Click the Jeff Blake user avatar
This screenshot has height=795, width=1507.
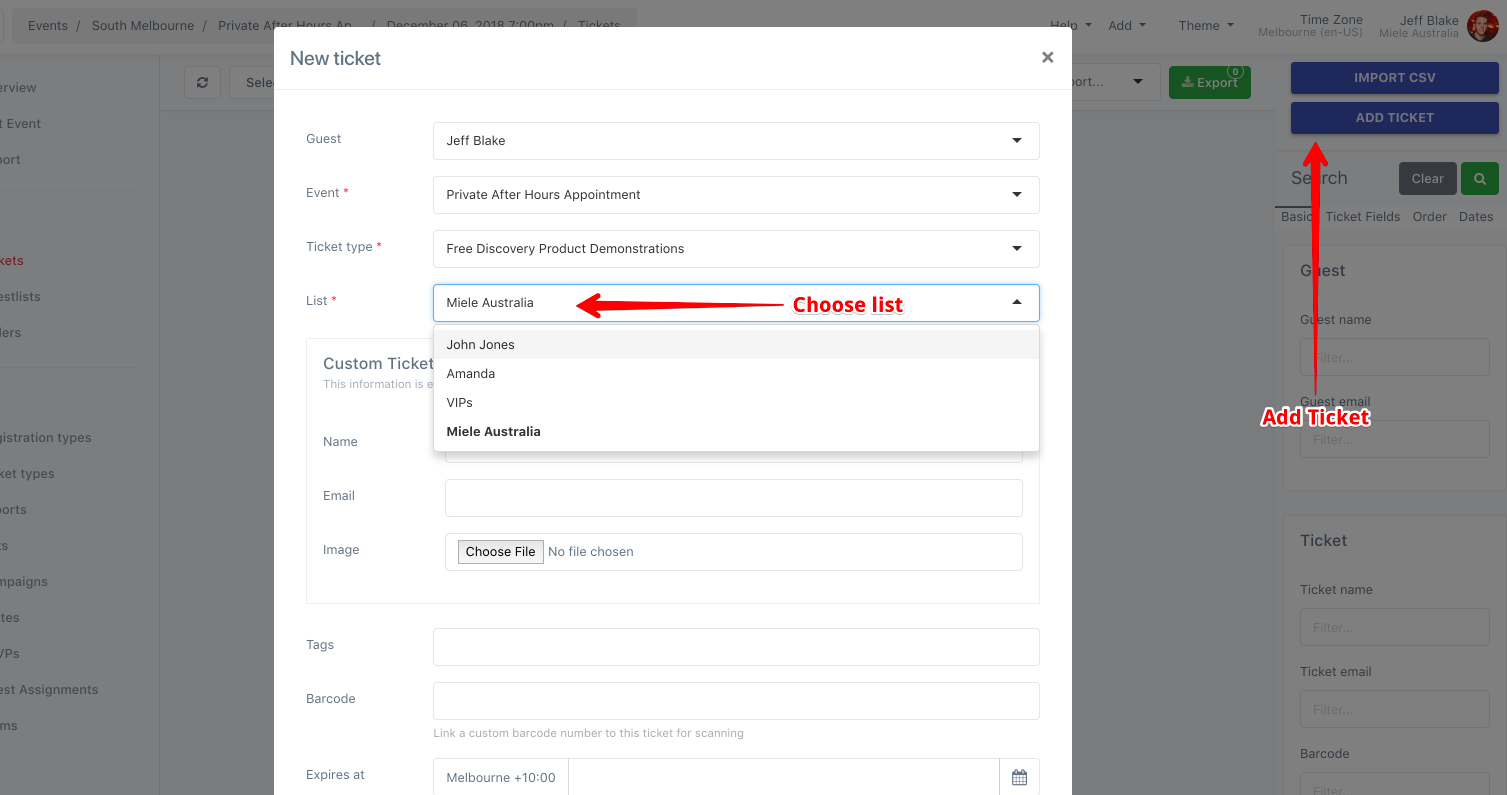point(1482,26)
